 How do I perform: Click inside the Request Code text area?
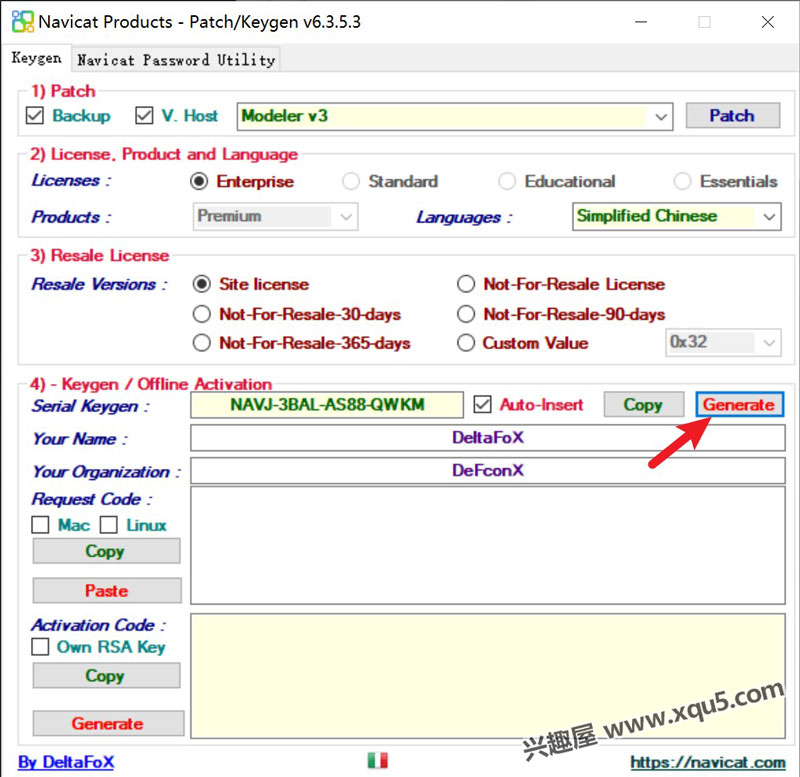(x=488, y=545)
